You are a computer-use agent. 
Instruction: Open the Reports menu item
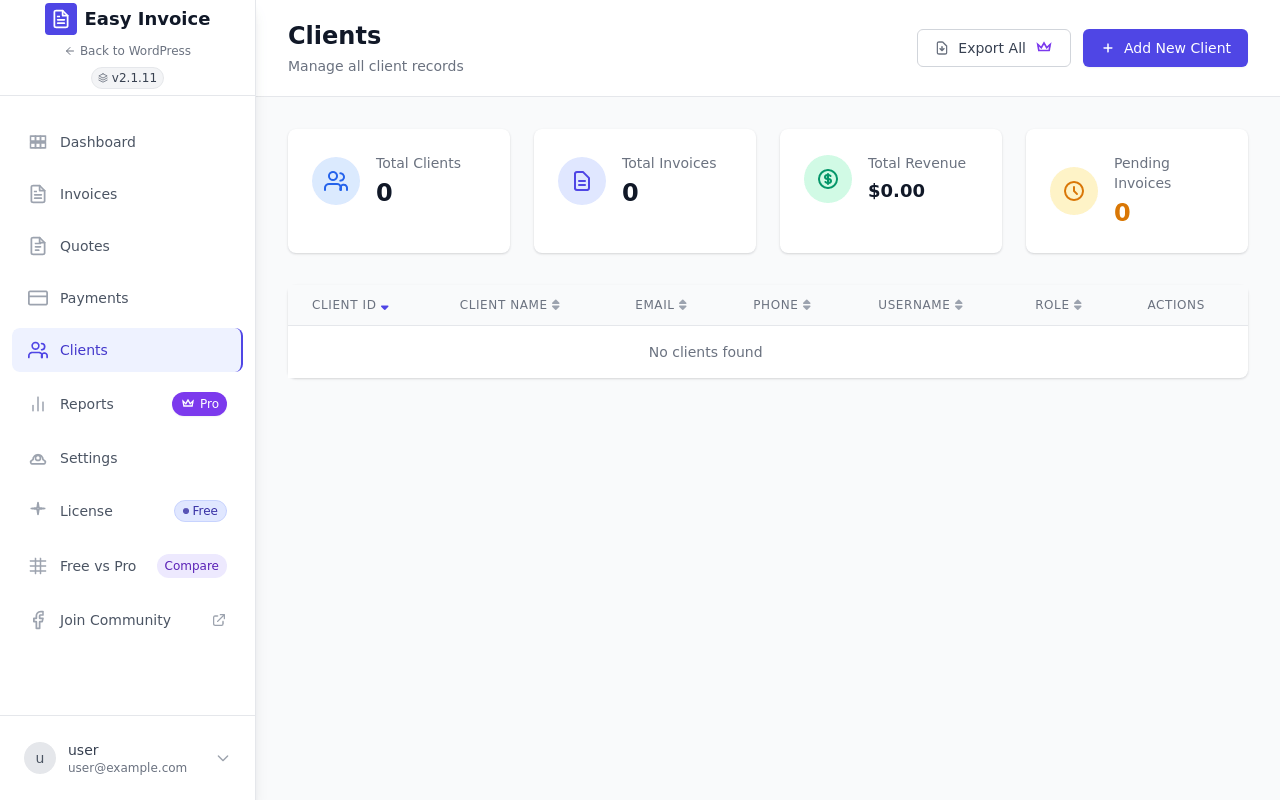pos(127,404)
